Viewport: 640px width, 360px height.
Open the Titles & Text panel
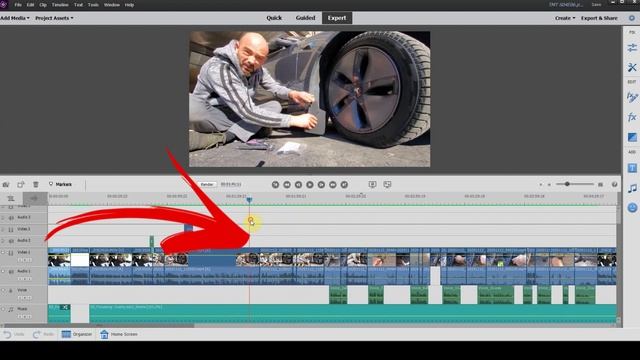(632, 168)
